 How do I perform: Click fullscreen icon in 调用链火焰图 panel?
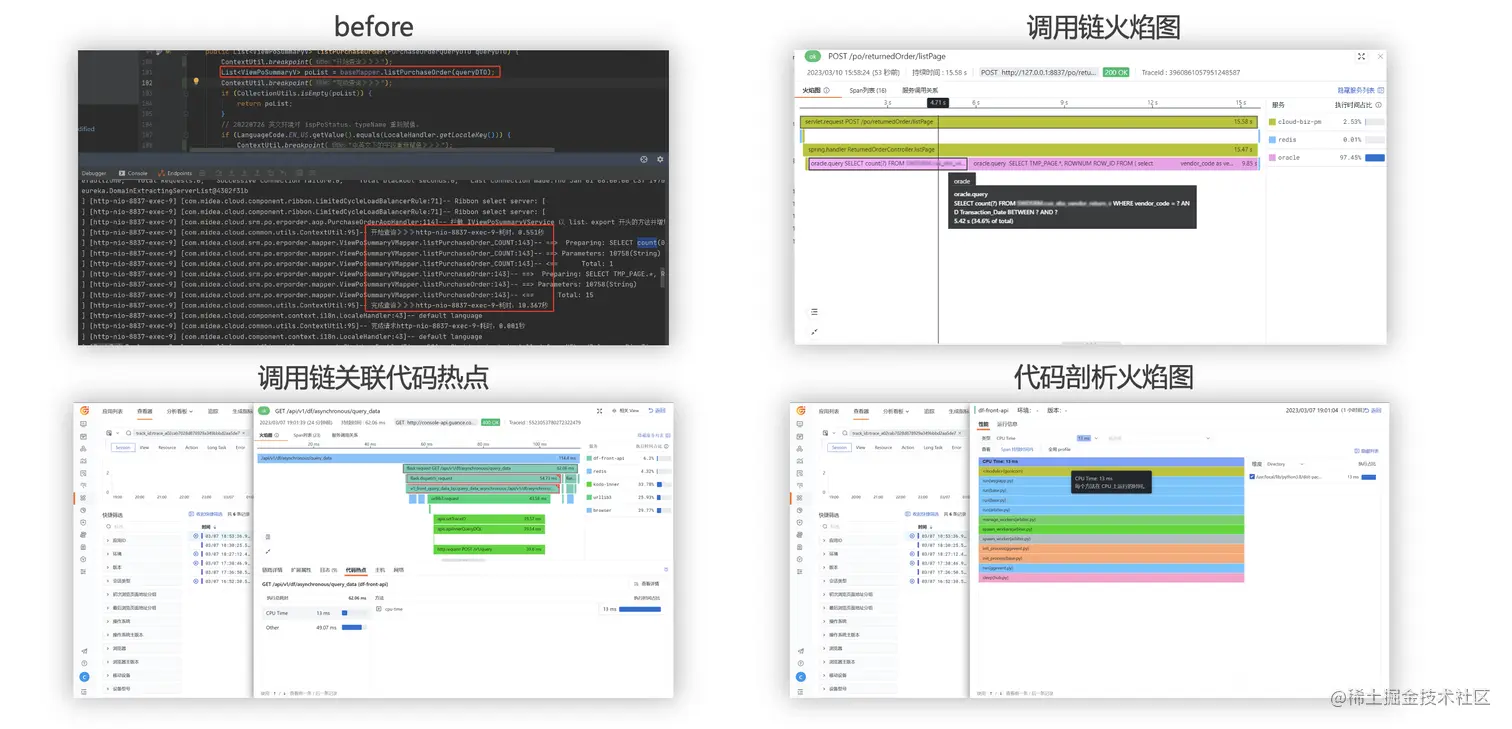[1361, 56]
